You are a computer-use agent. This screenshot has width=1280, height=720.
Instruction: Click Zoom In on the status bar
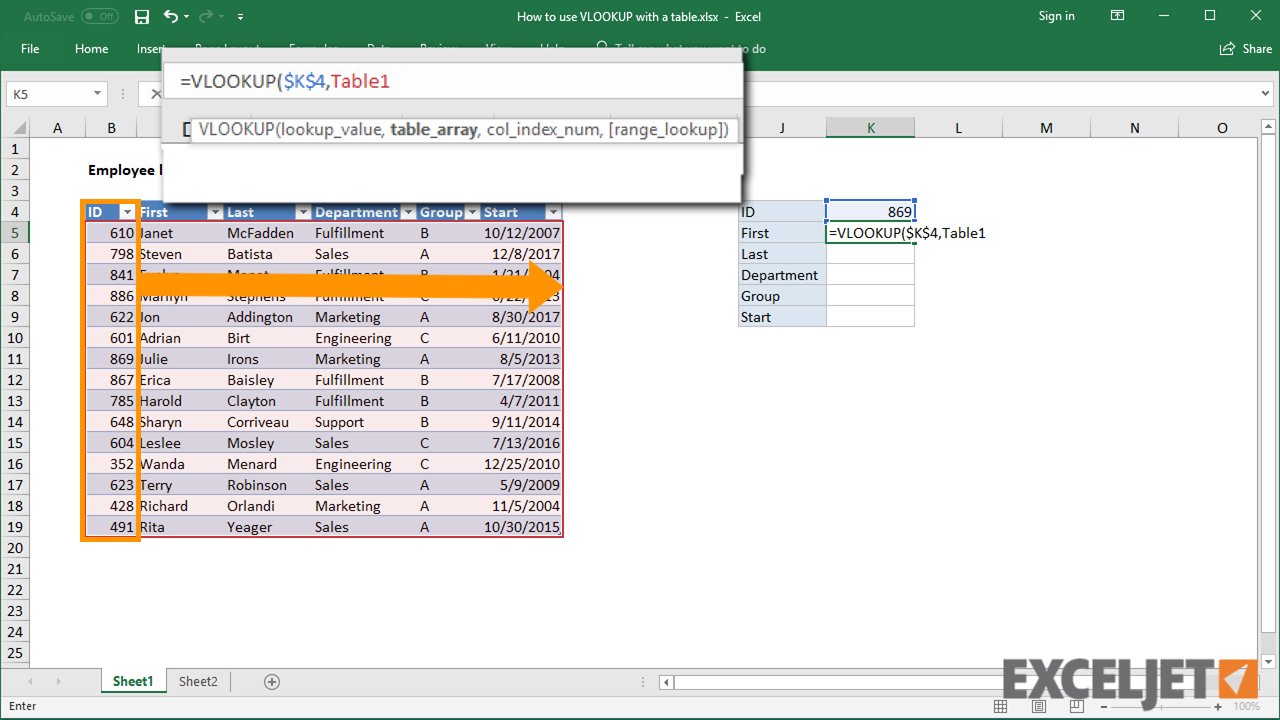coord(1218,706)
